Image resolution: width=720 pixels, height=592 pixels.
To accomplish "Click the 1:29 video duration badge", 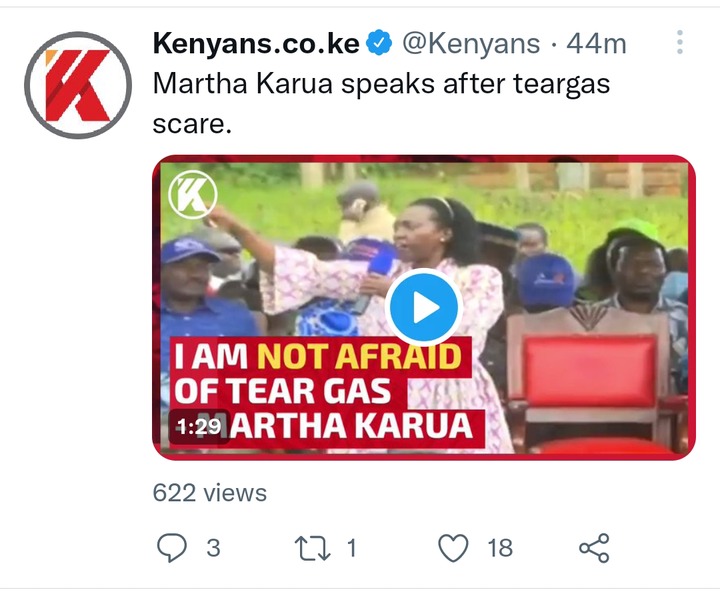I will pyautogui.click(x=199, y=427).
